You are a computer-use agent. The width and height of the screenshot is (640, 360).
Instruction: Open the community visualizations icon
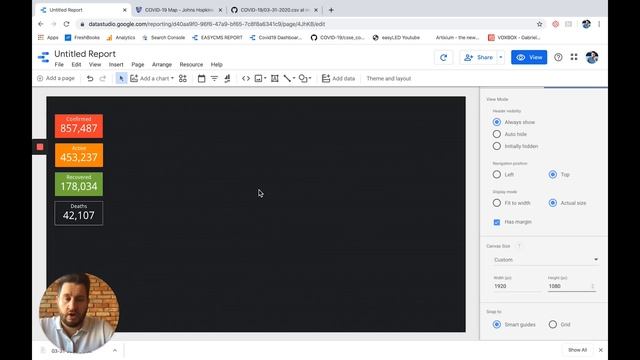183,78
